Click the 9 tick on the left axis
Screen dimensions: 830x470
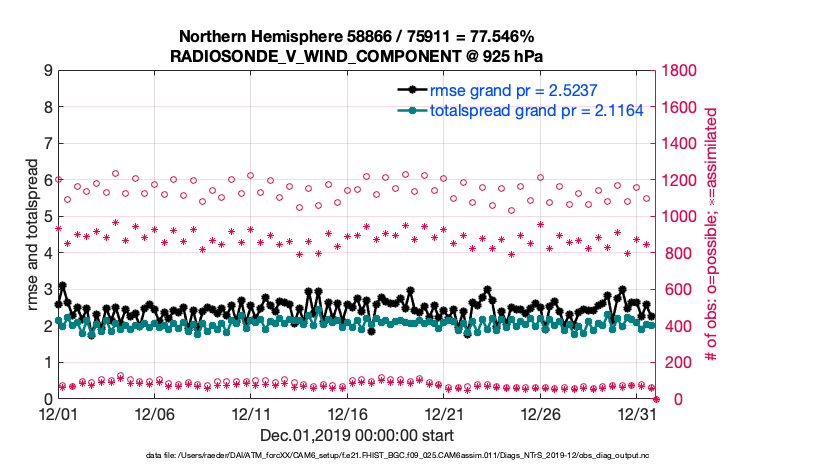click(x=47, y=71)
